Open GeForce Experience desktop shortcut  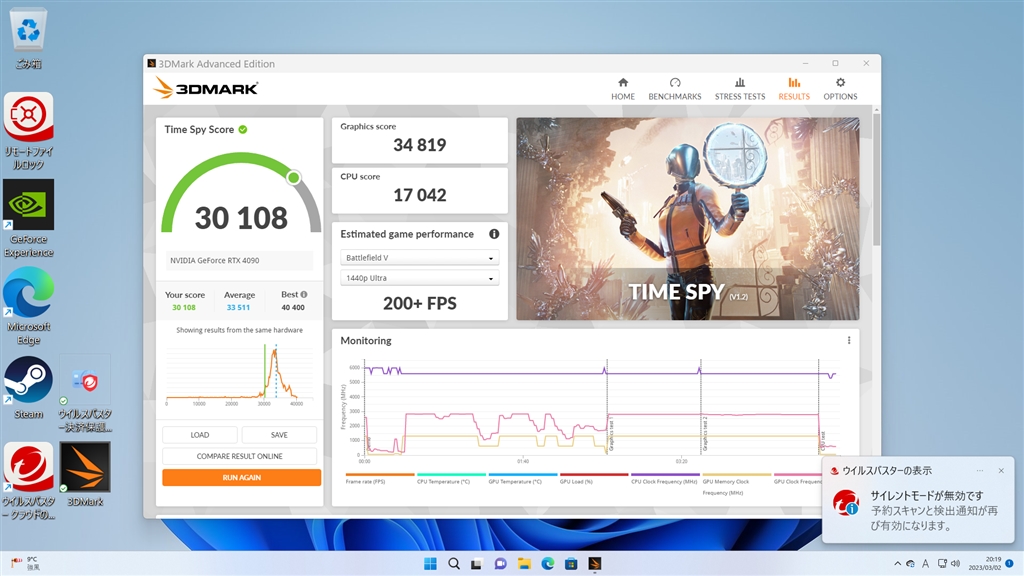(28, 219)
